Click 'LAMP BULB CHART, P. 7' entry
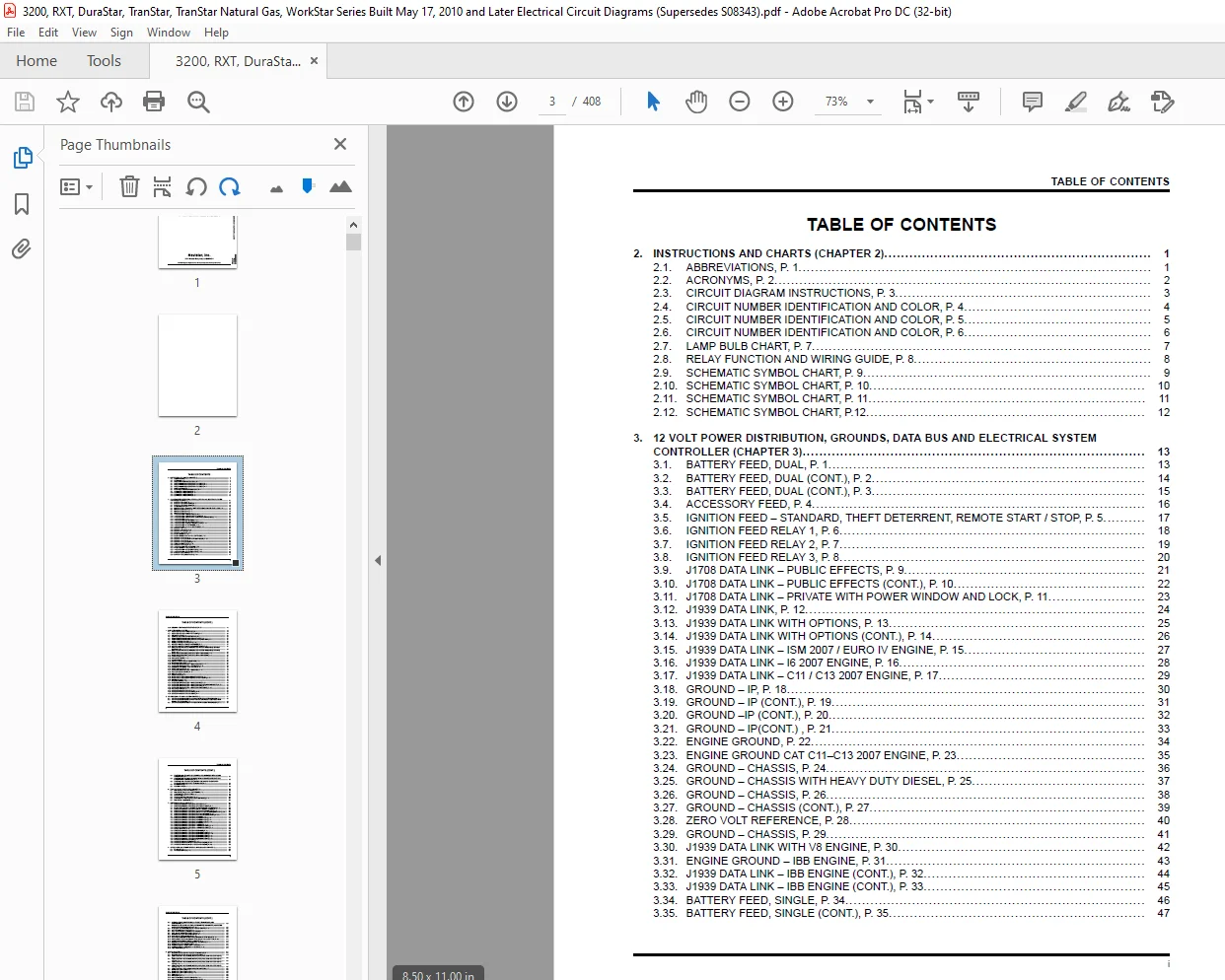The image size is (1225, 980). coord(750,346)
